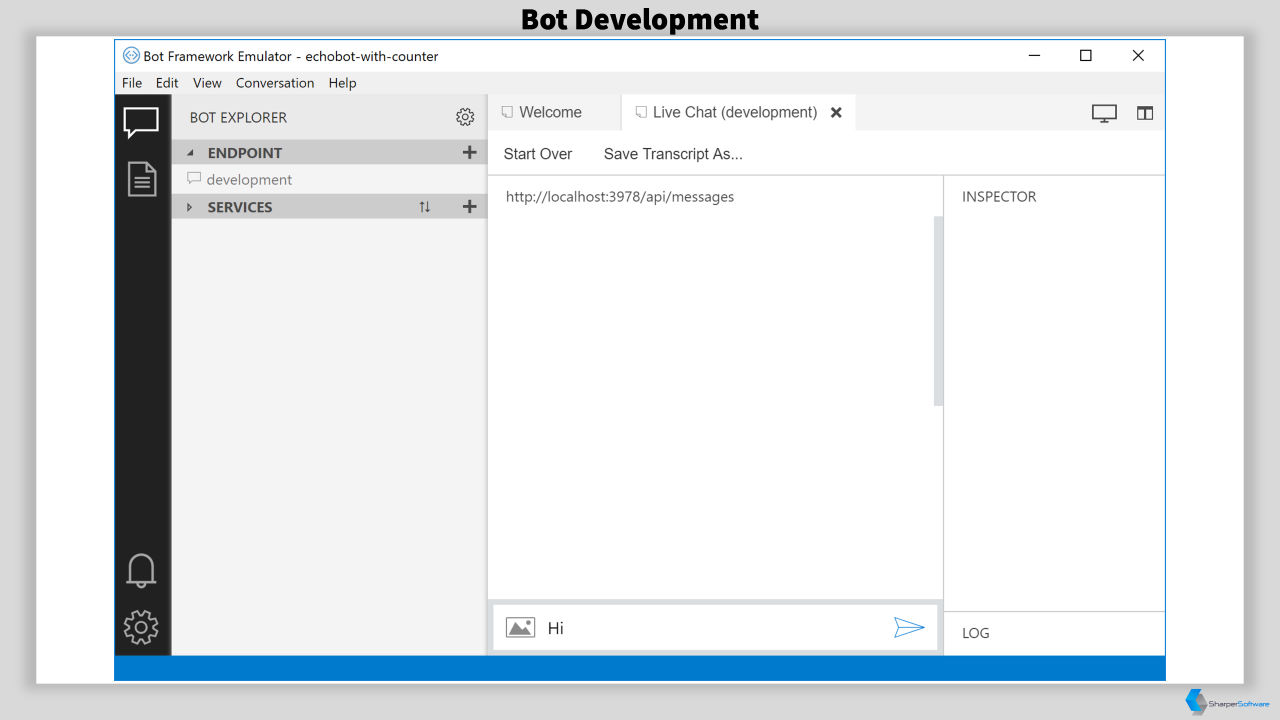Screen dimensions: 1280x720
Task: Click the Bot Framework Emulator title bar logo
Action: pos(131,56)
